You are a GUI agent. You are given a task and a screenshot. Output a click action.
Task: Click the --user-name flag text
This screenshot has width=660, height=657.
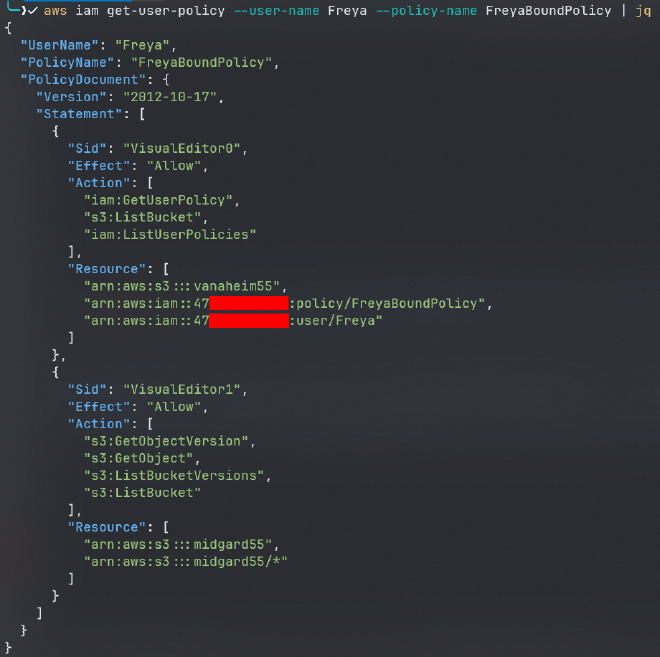tap(277, 11)
